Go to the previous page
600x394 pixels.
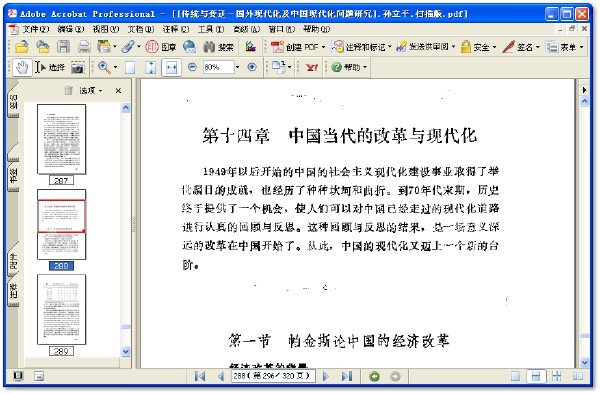coord(221,376)
